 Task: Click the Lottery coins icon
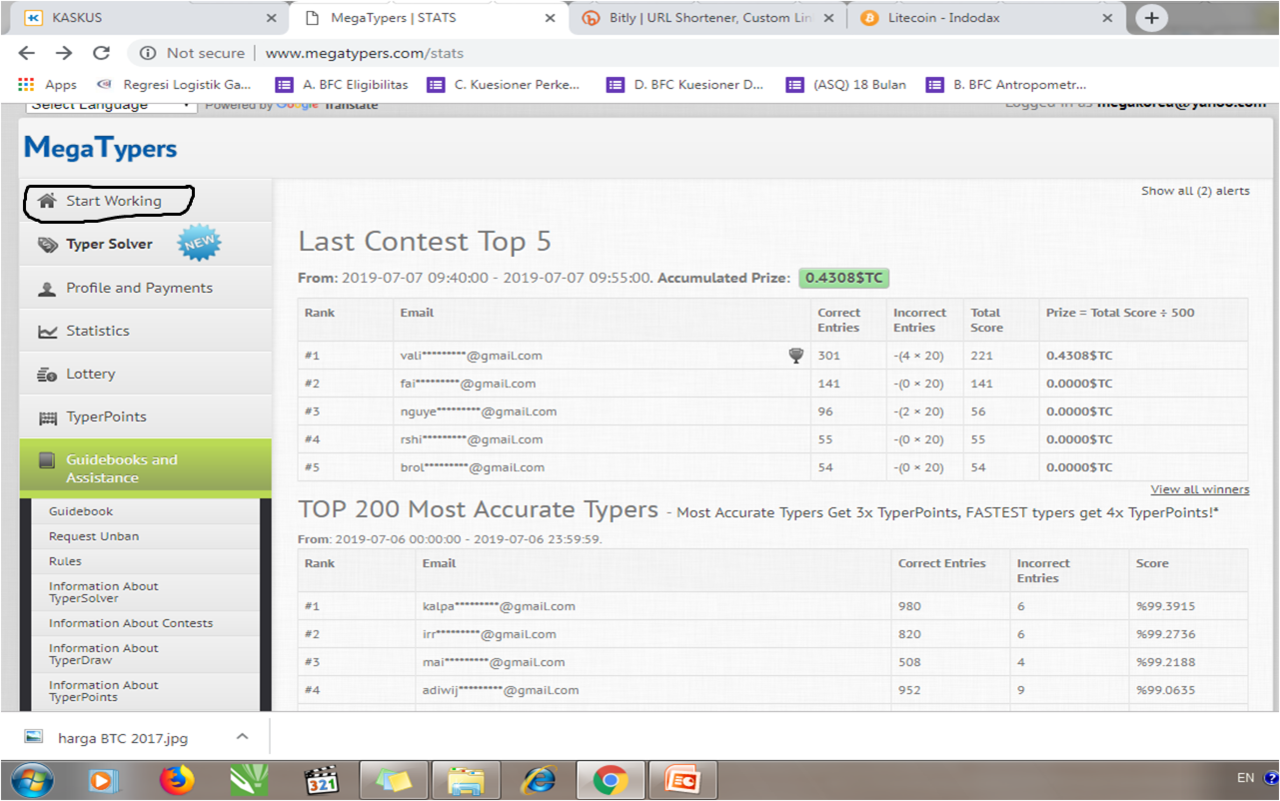[x=47, y=375]
